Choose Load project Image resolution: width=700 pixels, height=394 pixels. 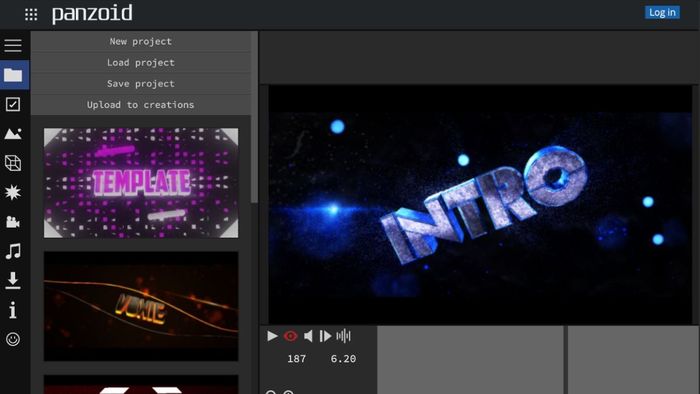pyautogui.click(x=141, y=62)
